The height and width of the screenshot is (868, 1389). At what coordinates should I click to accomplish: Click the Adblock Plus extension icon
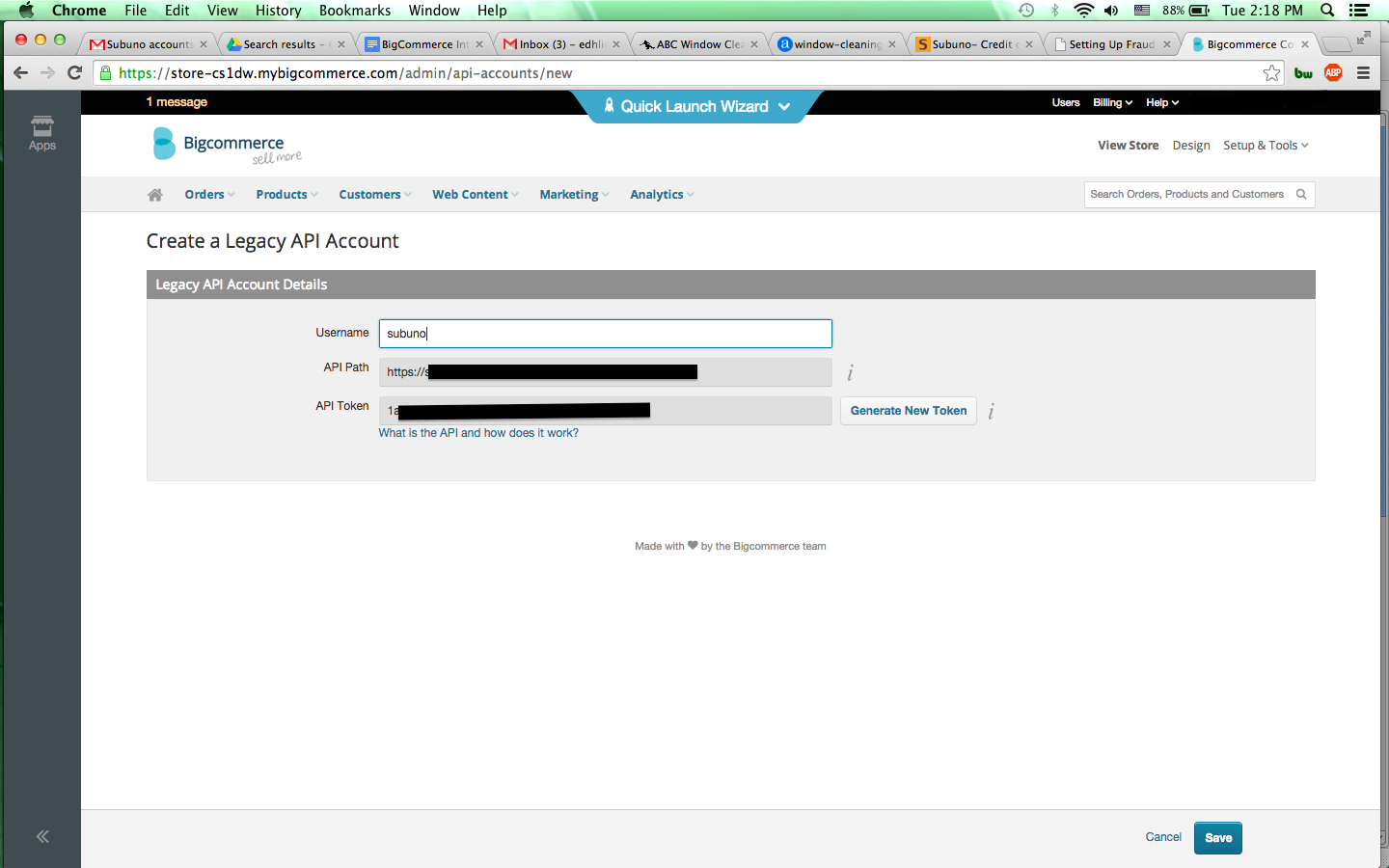(1333, 73)
